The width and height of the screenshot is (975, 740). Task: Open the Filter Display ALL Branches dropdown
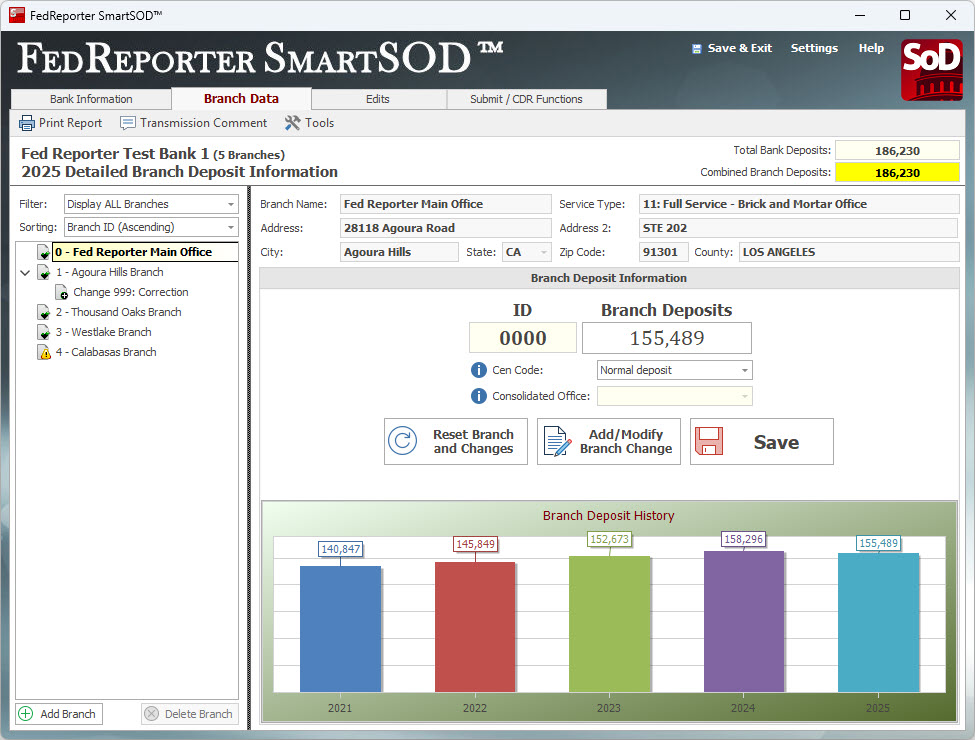click(231, 204)
